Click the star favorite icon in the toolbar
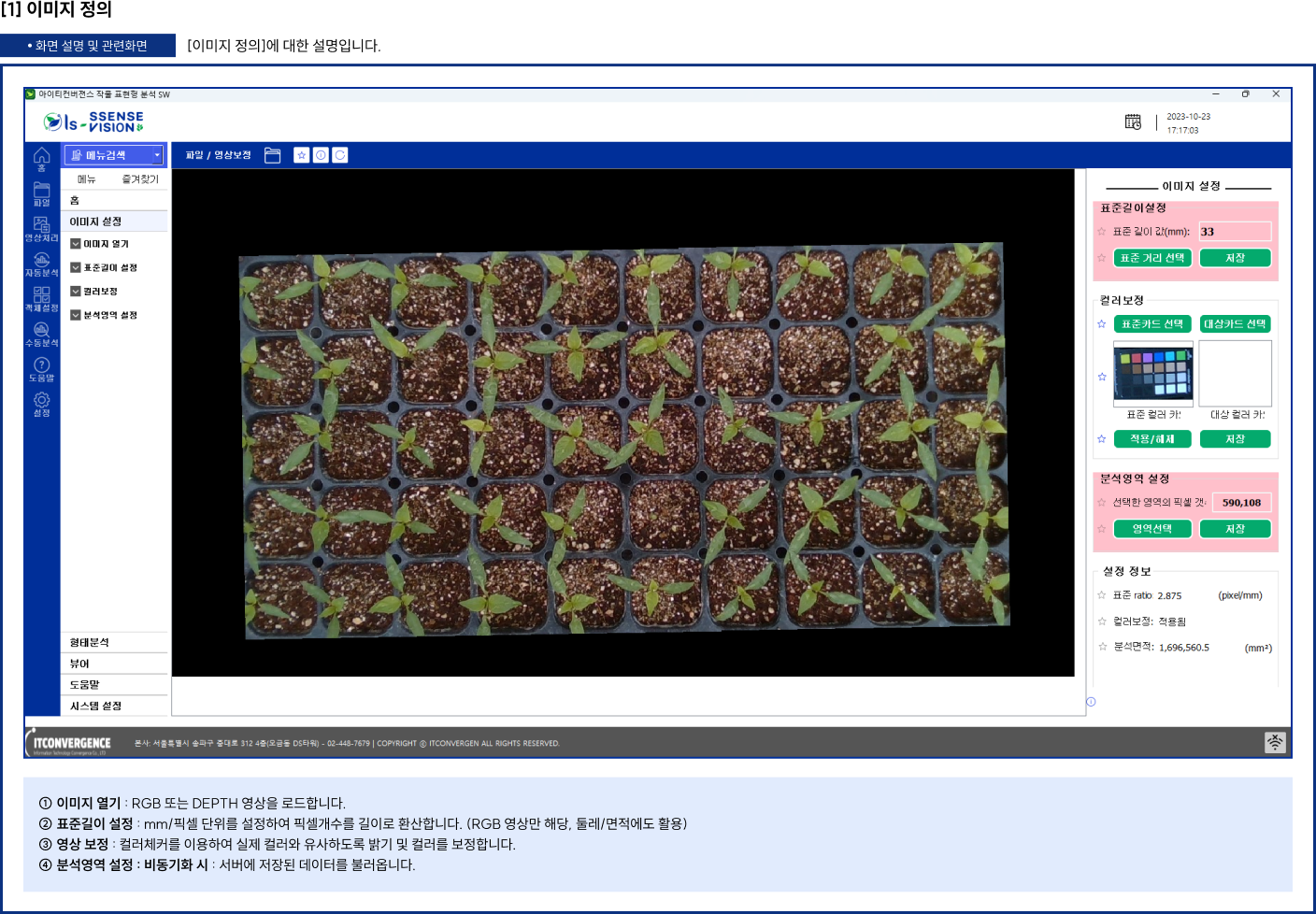 (x=301, y=155)
